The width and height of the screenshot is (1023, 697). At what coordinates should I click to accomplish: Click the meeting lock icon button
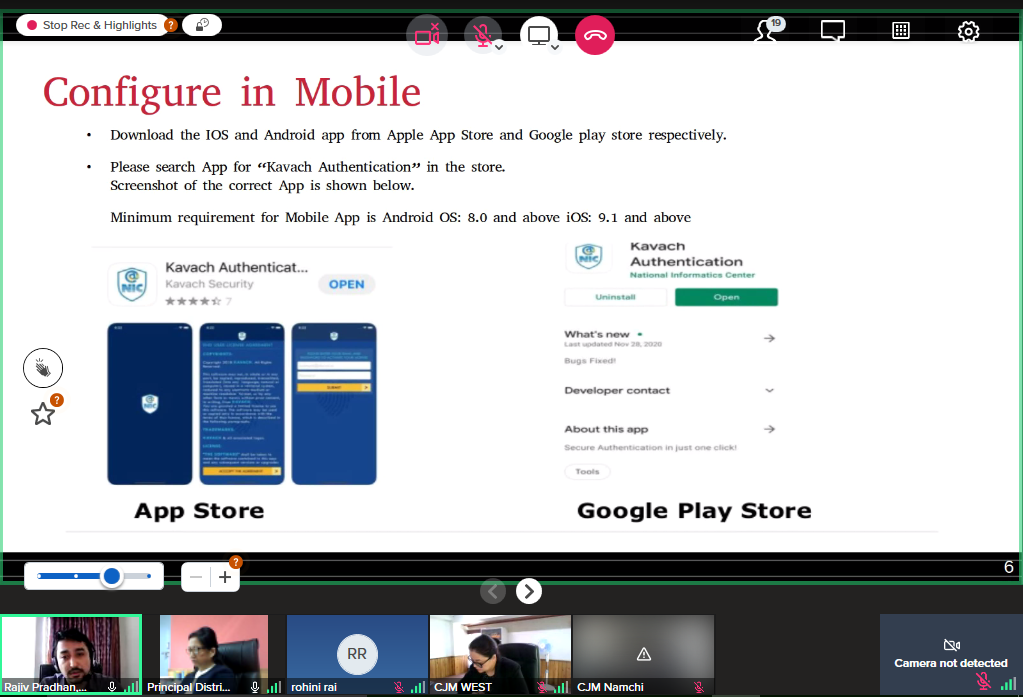click(x=202, y=25)
